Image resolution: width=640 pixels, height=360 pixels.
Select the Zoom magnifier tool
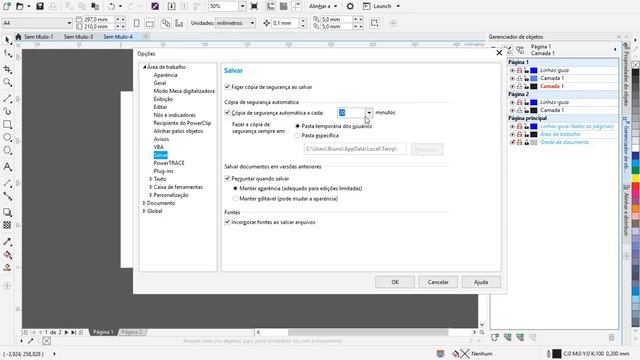pos(7,82)
